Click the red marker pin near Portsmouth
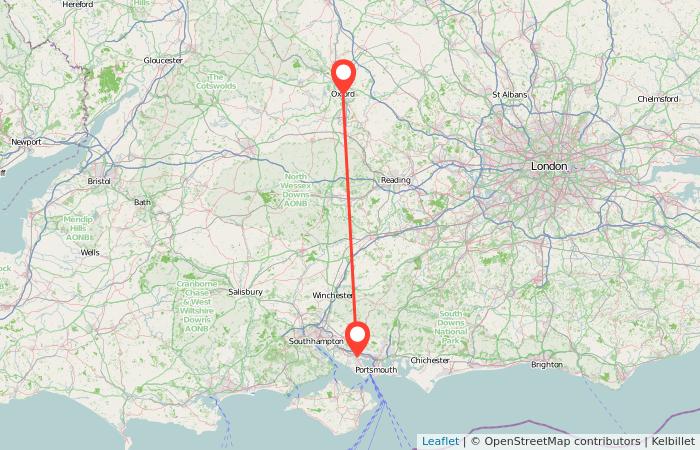Viewport: 700px width, 450px height. click(x=357, y=338)
